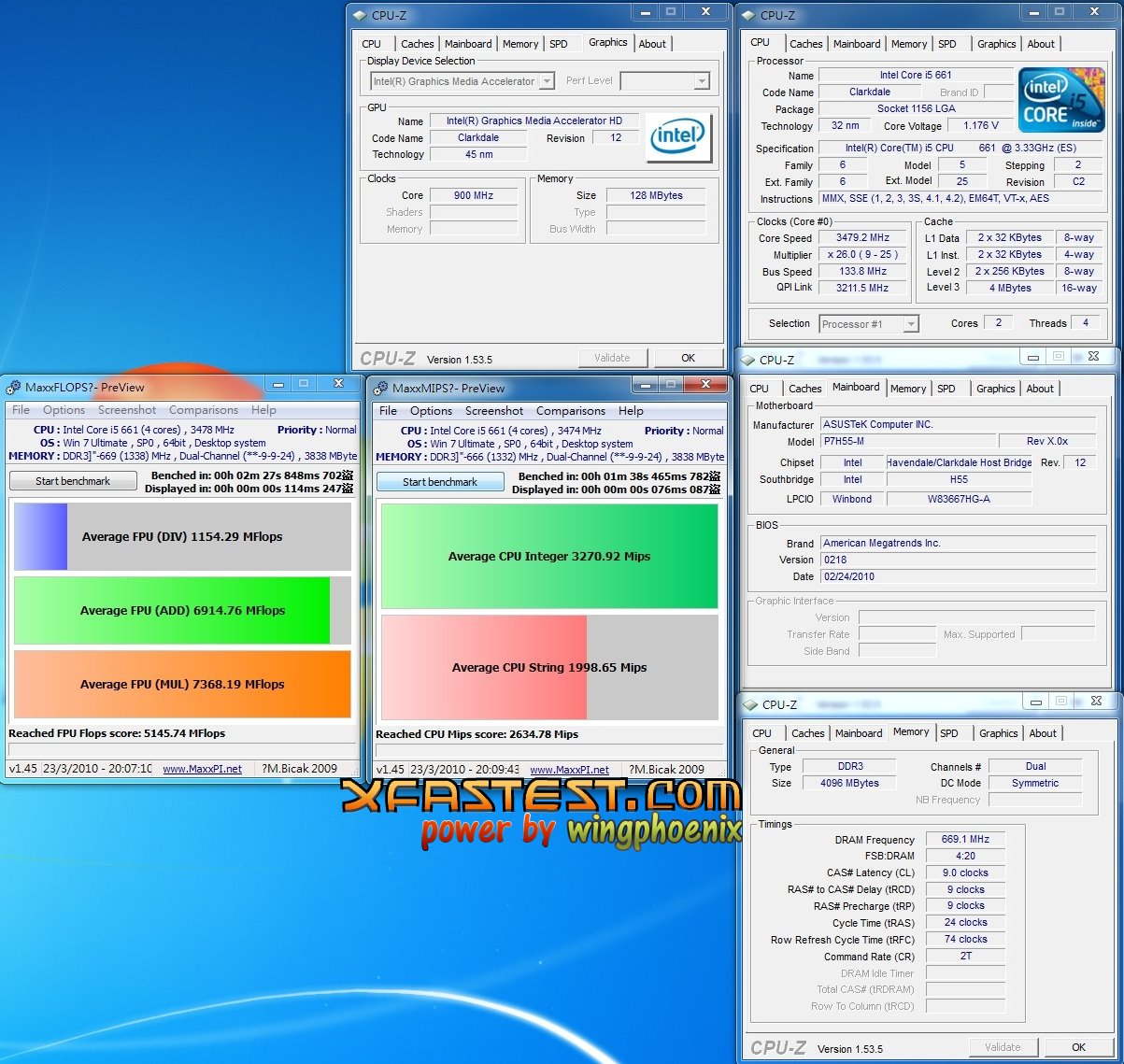The width and height of the screenshot is (1124, 1064).
Task: Select Mainboard tab in top-right CPU-Z CPU window
Action: pos(857,44)
